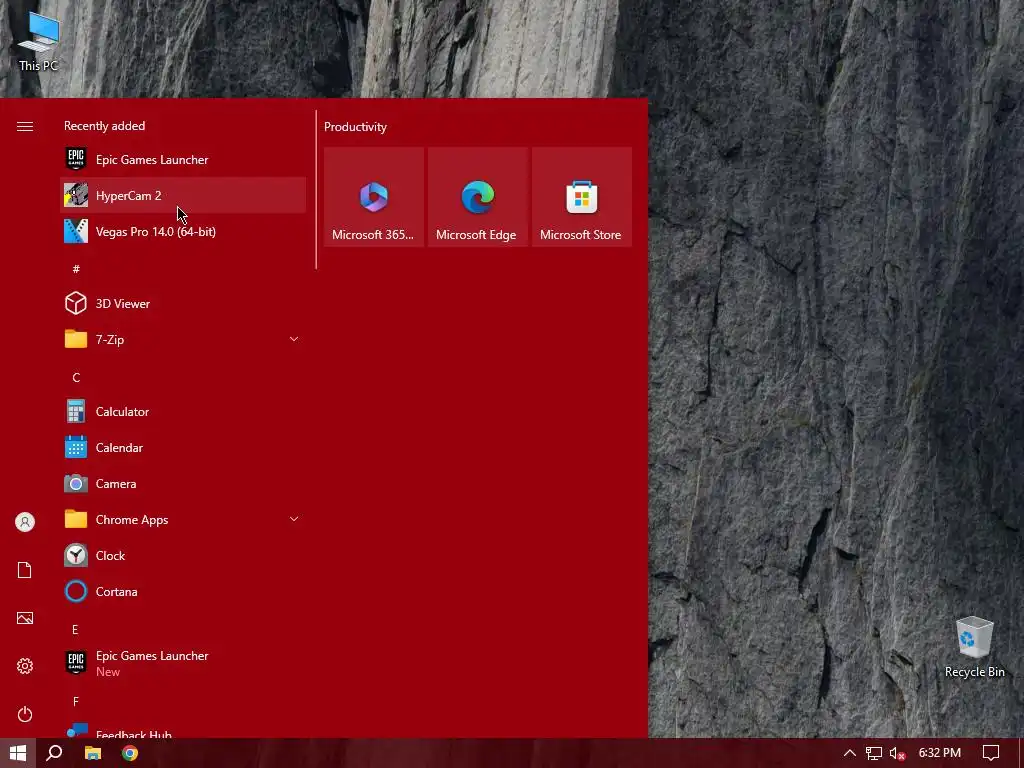
Task: Open the network status tray icon
Action: coord(874,753)
